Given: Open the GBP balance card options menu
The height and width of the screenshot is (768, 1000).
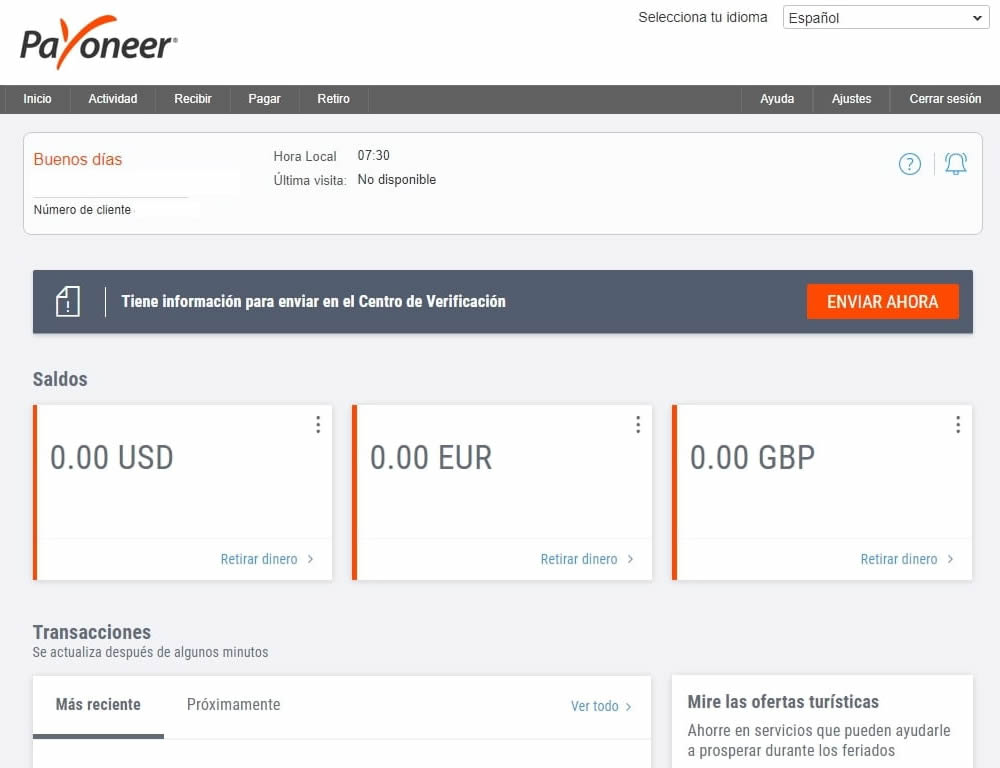Looking at the screenshot, I should click(x=957, y=424).
